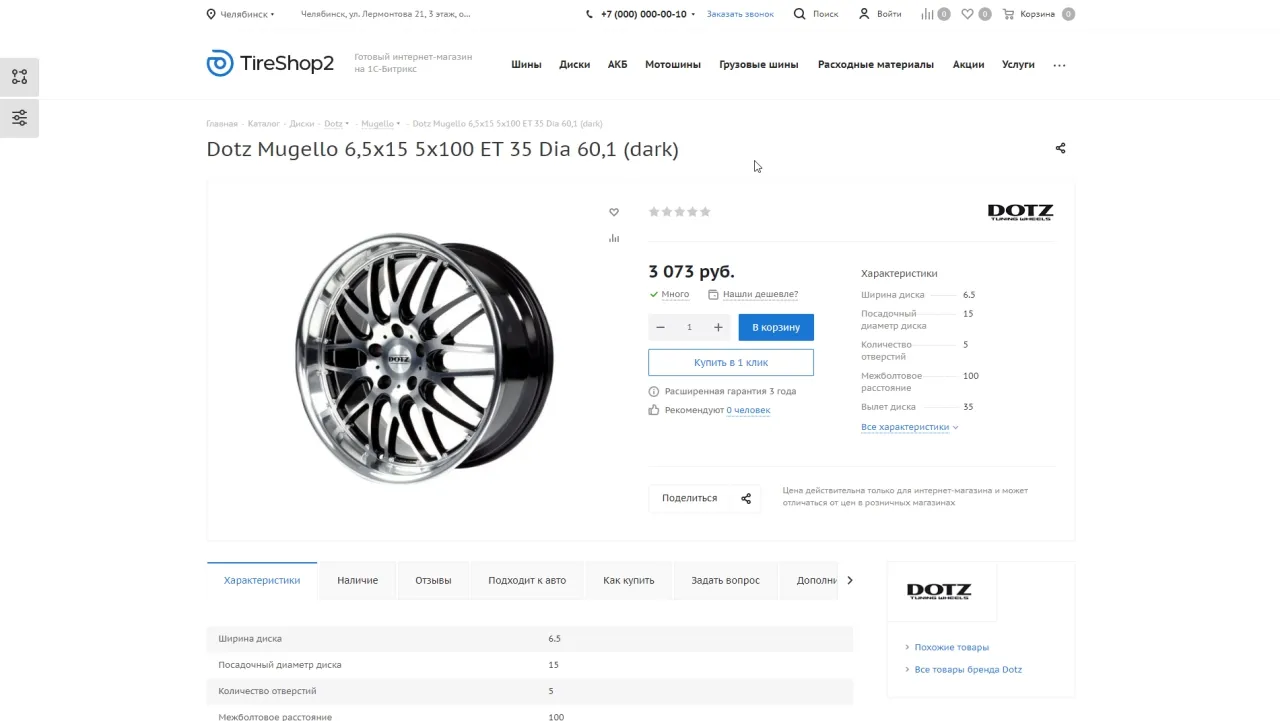Increase quantity with the plus button

(718, 327)
